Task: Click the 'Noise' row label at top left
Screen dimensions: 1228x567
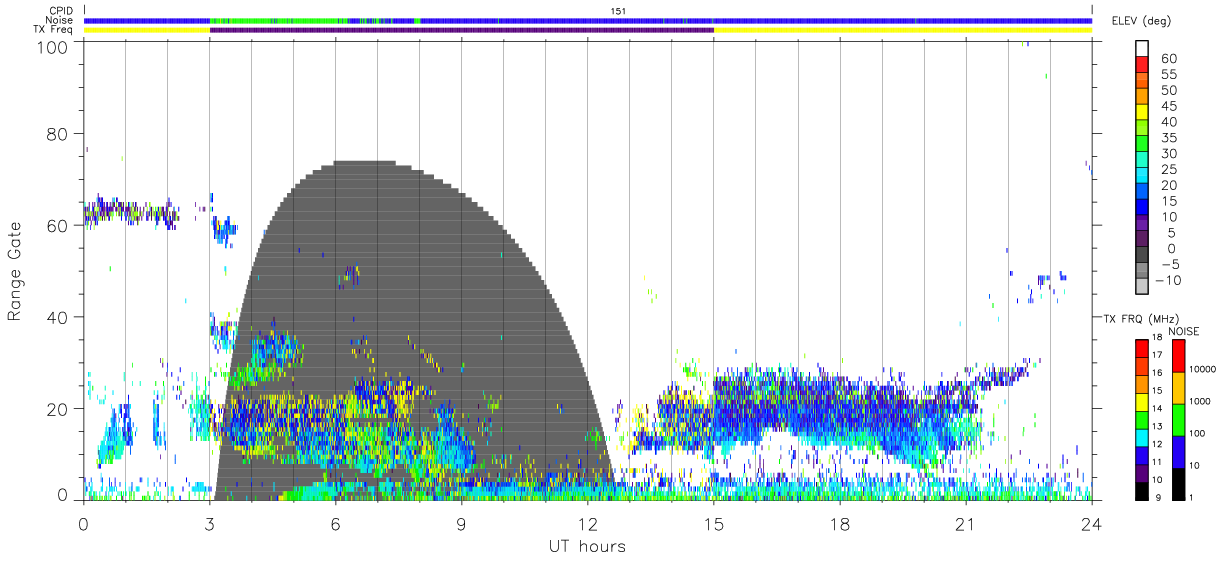Action: (60, 20)
